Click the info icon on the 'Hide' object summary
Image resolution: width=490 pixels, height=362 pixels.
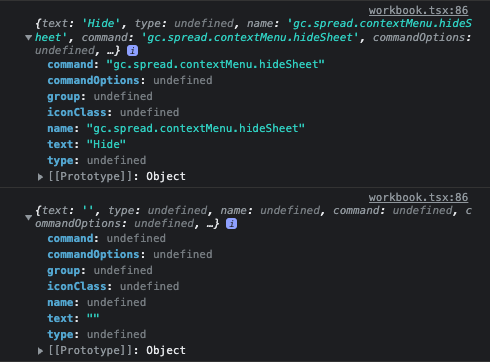[132, 51]
